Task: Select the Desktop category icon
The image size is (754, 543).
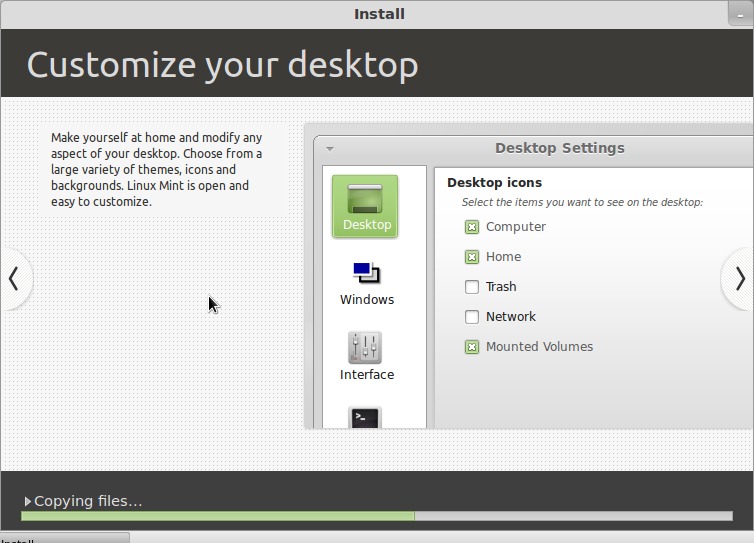Action: click(365, 206)
